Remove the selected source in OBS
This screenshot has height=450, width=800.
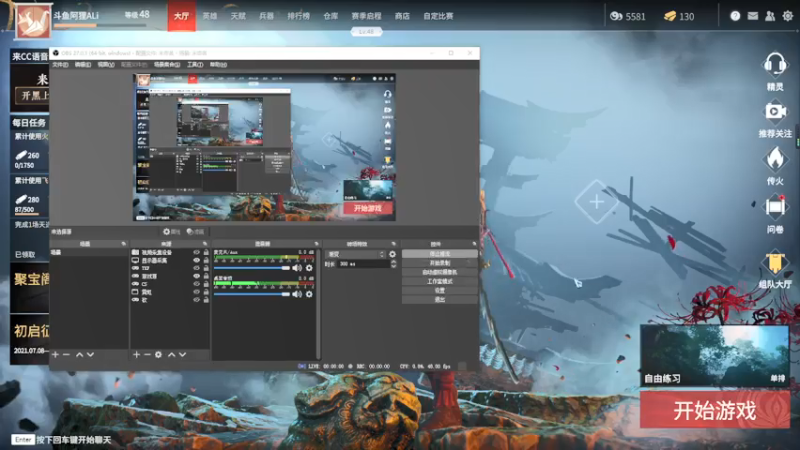click(x=147, y=355)
